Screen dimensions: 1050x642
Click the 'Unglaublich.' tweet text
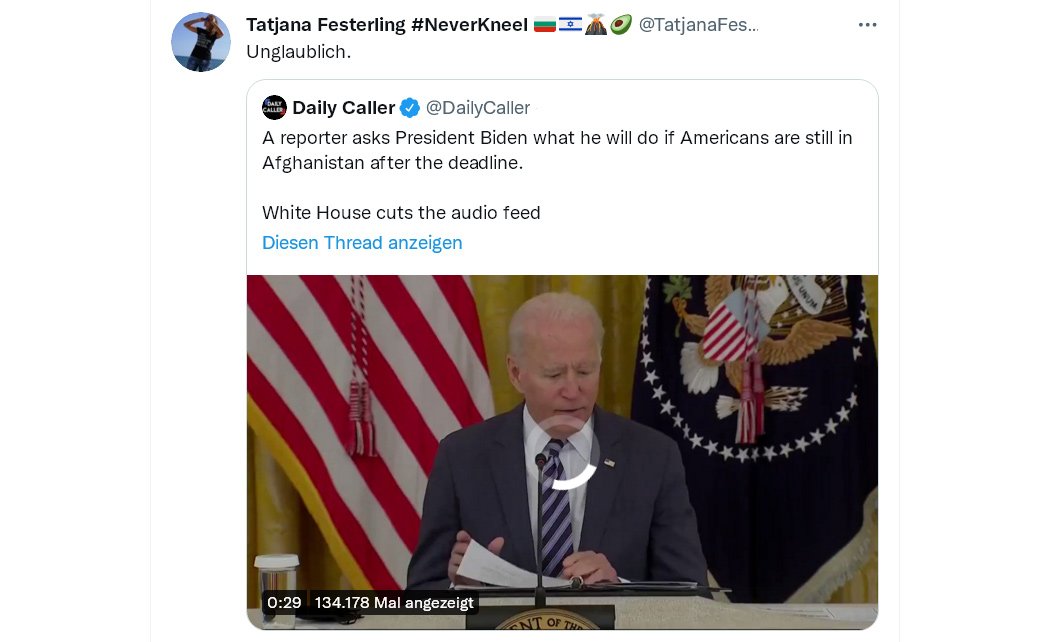299,52
